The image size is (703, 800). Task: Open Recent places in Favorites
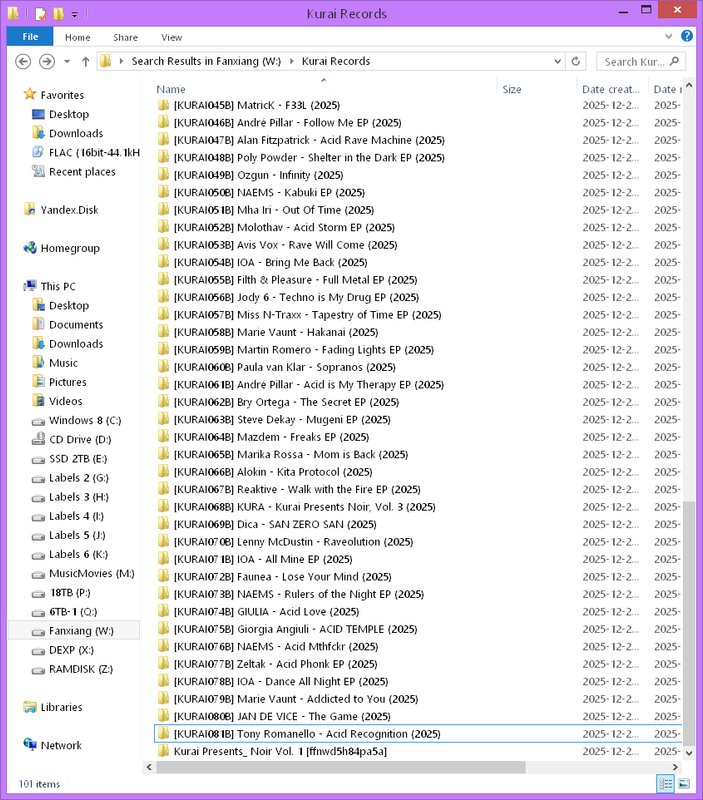pyautogui.click(x=82, y=171)
